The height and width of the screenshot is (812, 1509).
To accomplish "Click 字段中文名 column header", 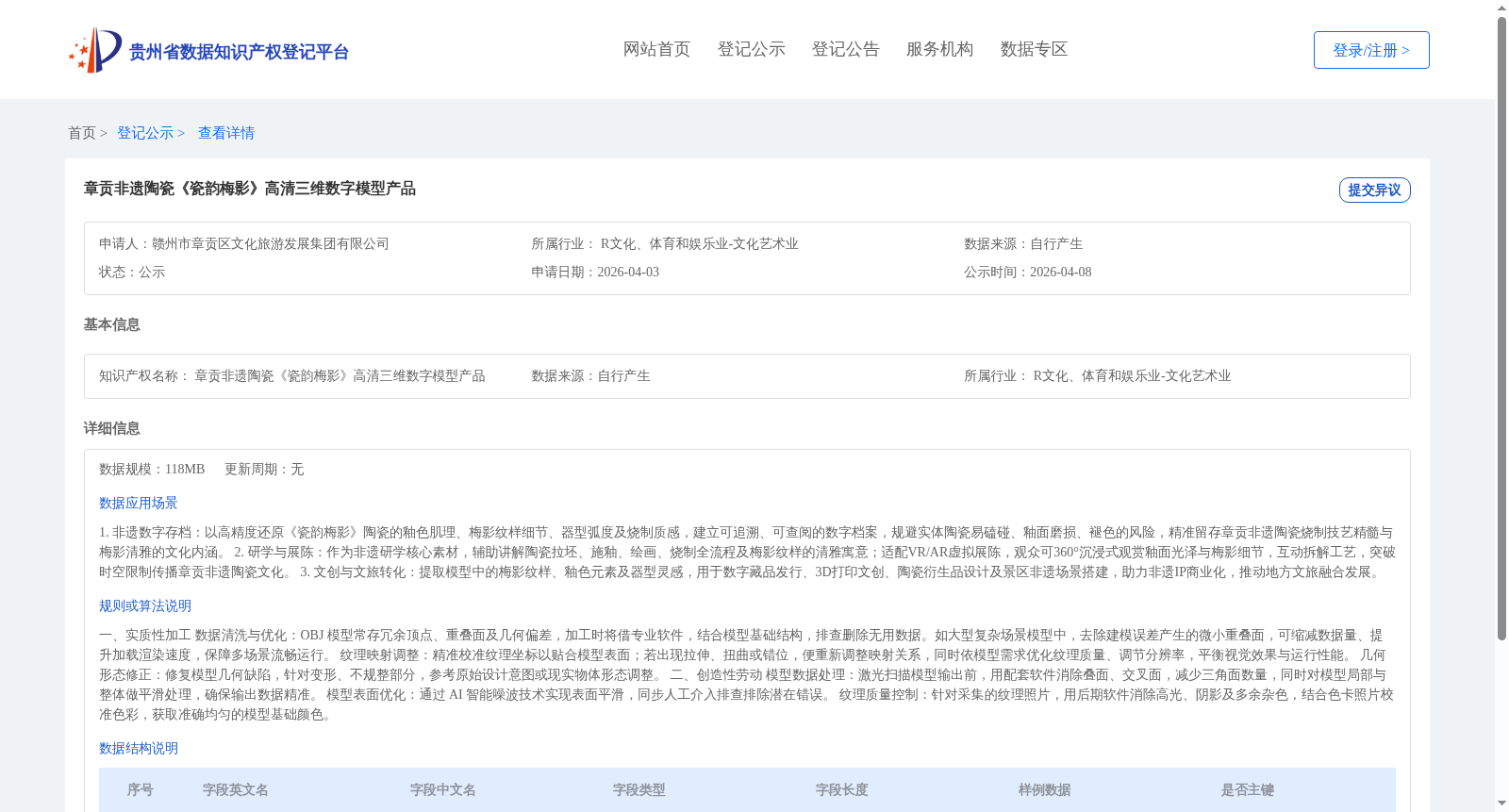I will (443, 789).
